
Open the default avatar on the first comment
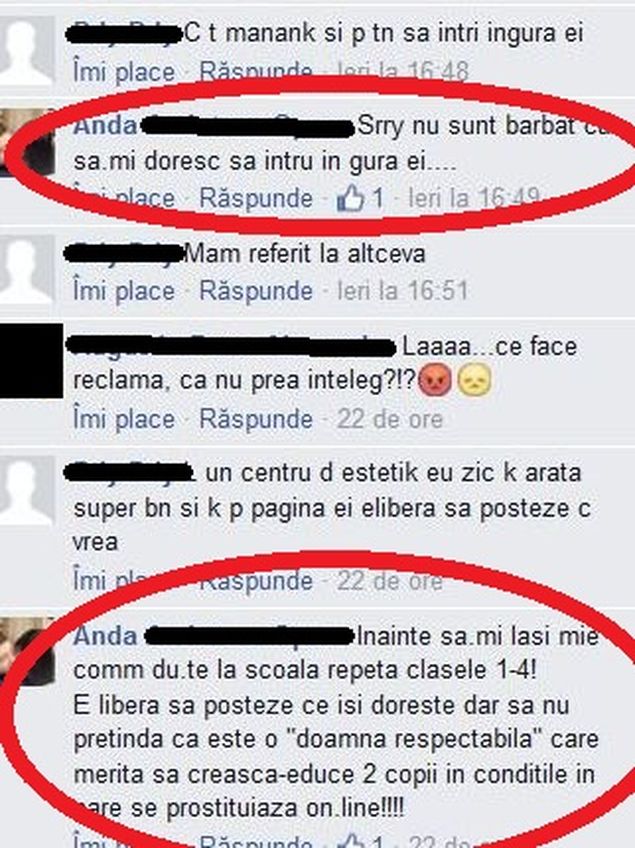click(x=27, y=50)
